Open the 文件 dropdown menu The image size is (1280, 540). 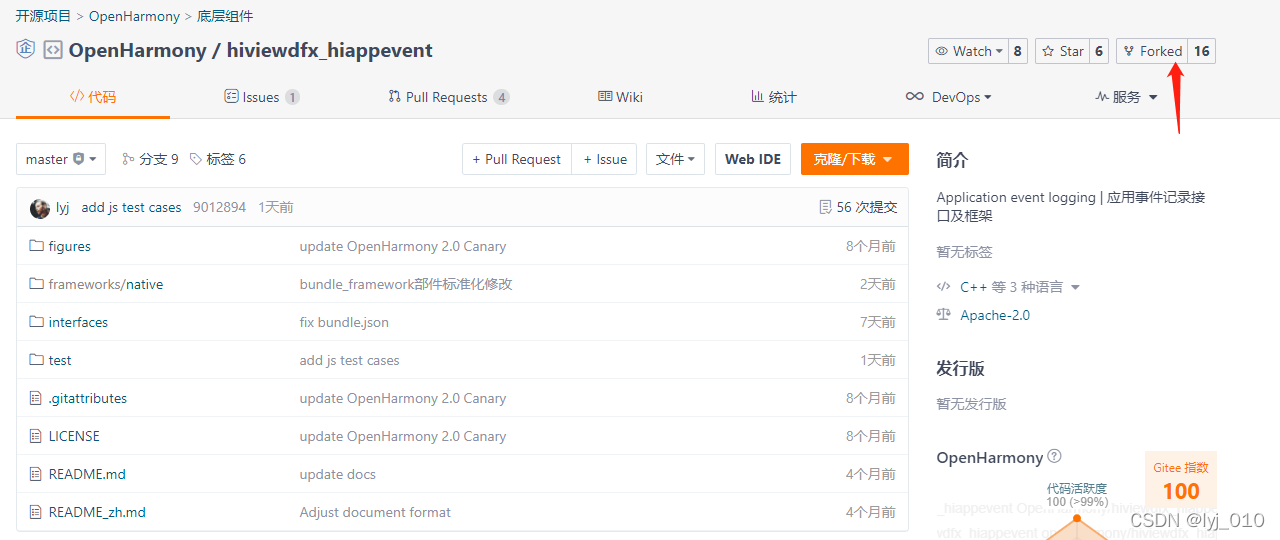point(675,159)
